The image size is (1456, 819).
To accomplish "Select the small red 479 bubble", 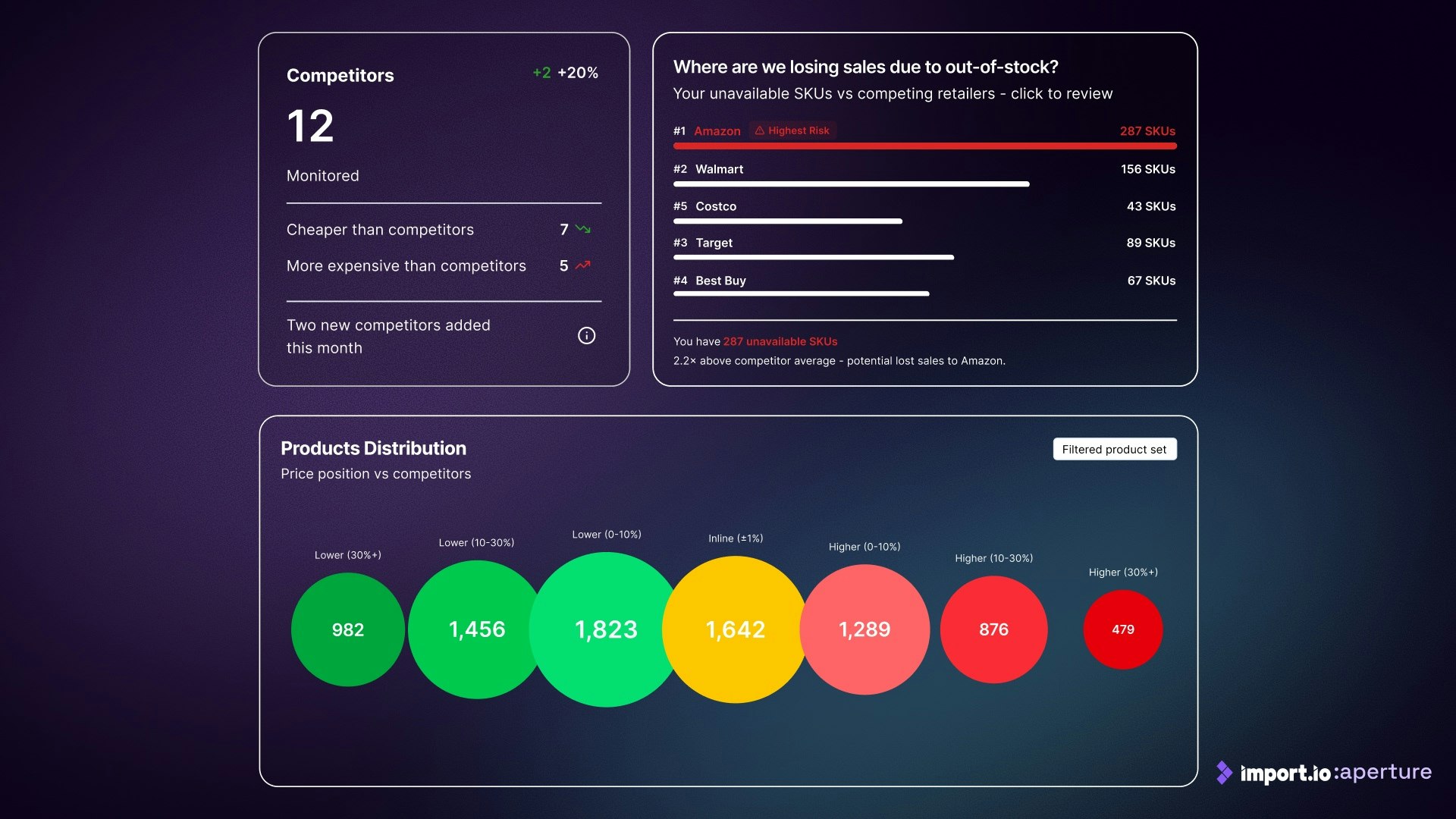I will coord(1122,629).
